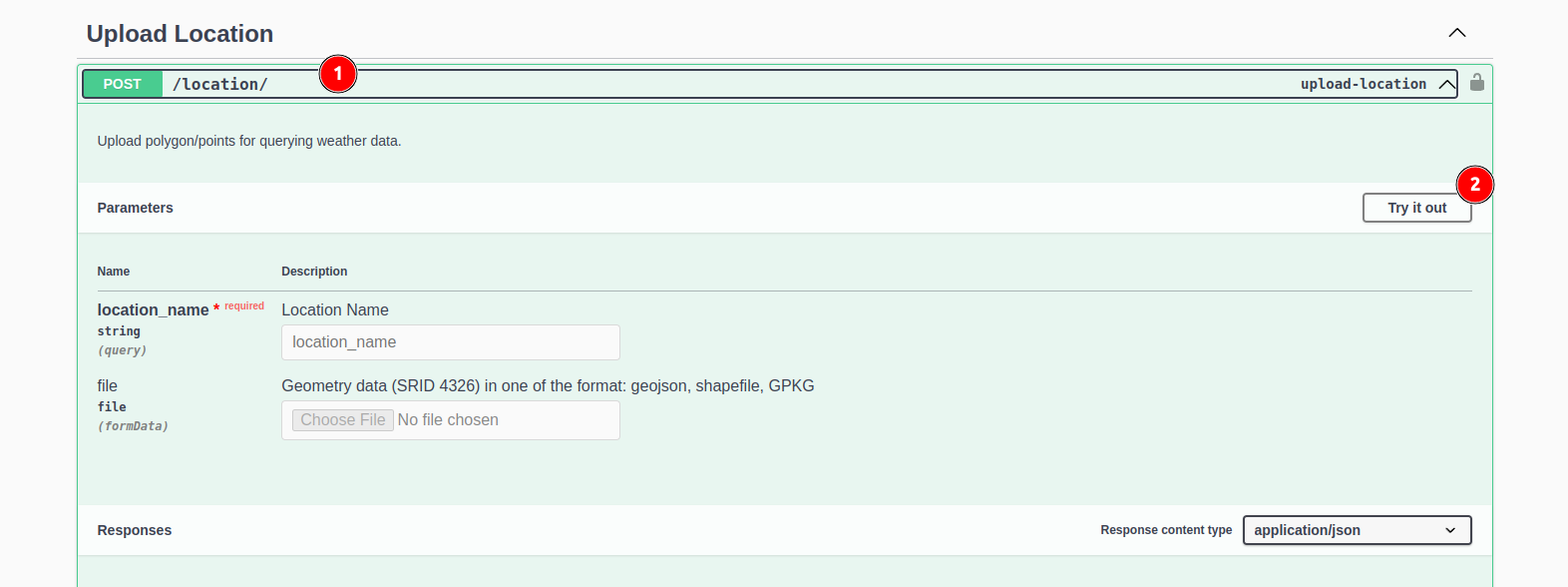Click the Try it out button
Screen dimensions: 1568x587
pyautogui.click(x=1415, y=208)
